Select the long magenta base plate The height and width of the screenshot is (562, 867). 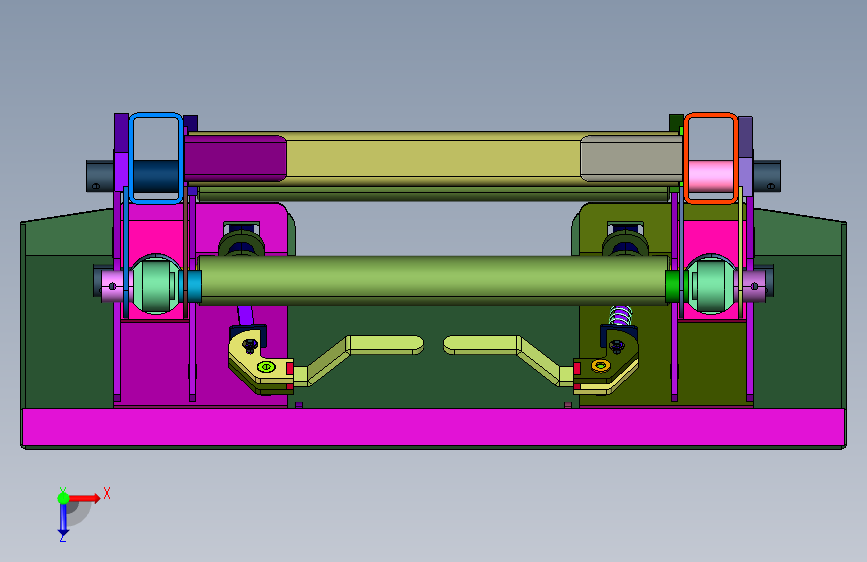coord(434,428)
